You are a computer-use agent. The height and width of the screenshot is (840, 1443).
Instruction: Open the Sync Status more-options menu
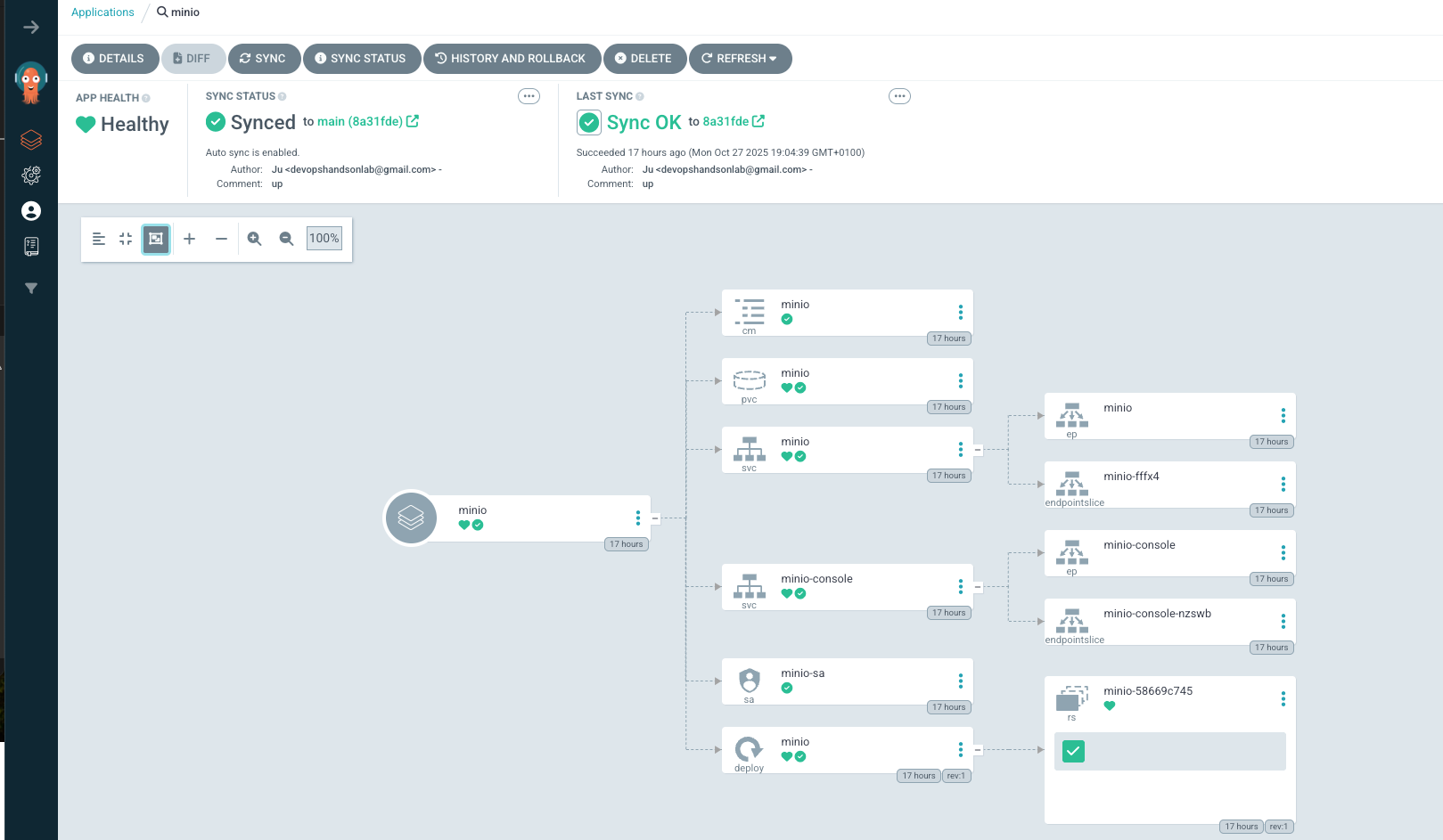(529, 96)
